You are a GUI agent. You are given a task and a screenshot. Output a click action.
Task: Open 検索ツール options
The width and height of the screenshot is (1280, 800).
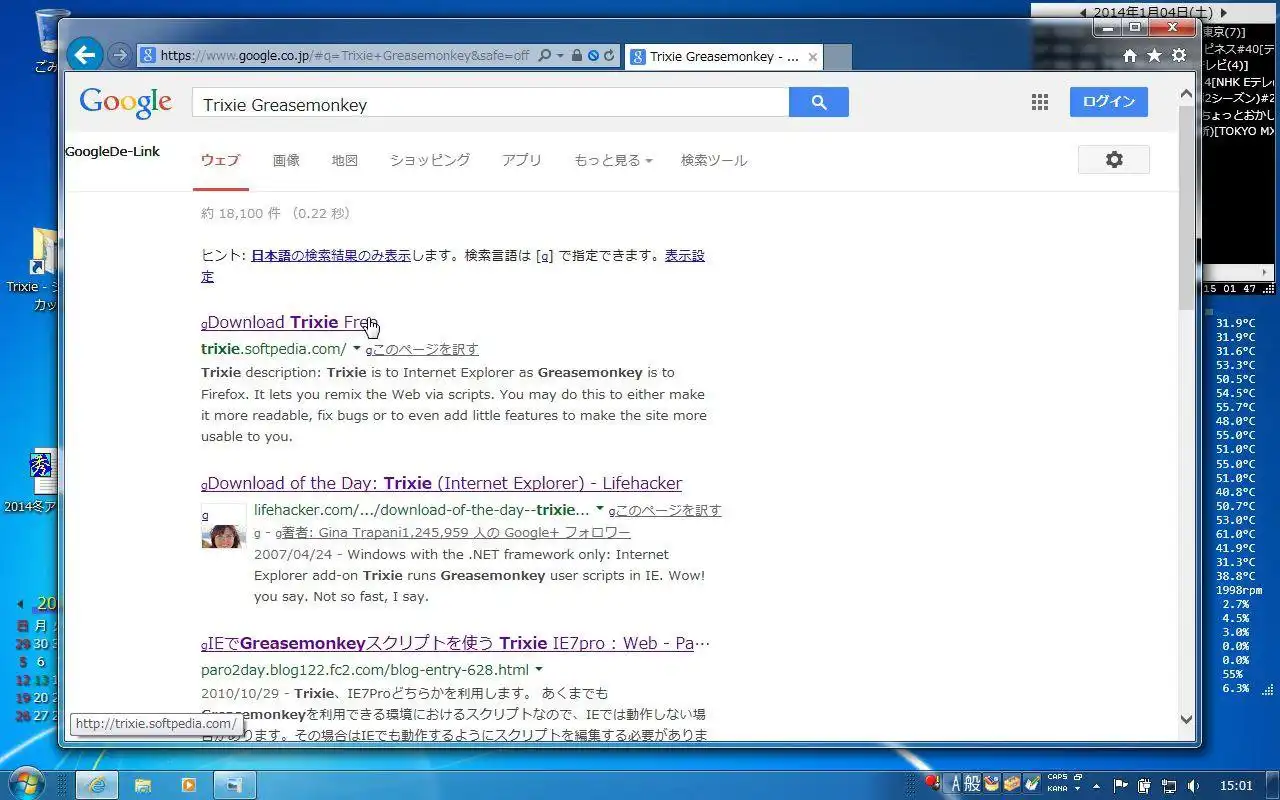pos(714,160)
